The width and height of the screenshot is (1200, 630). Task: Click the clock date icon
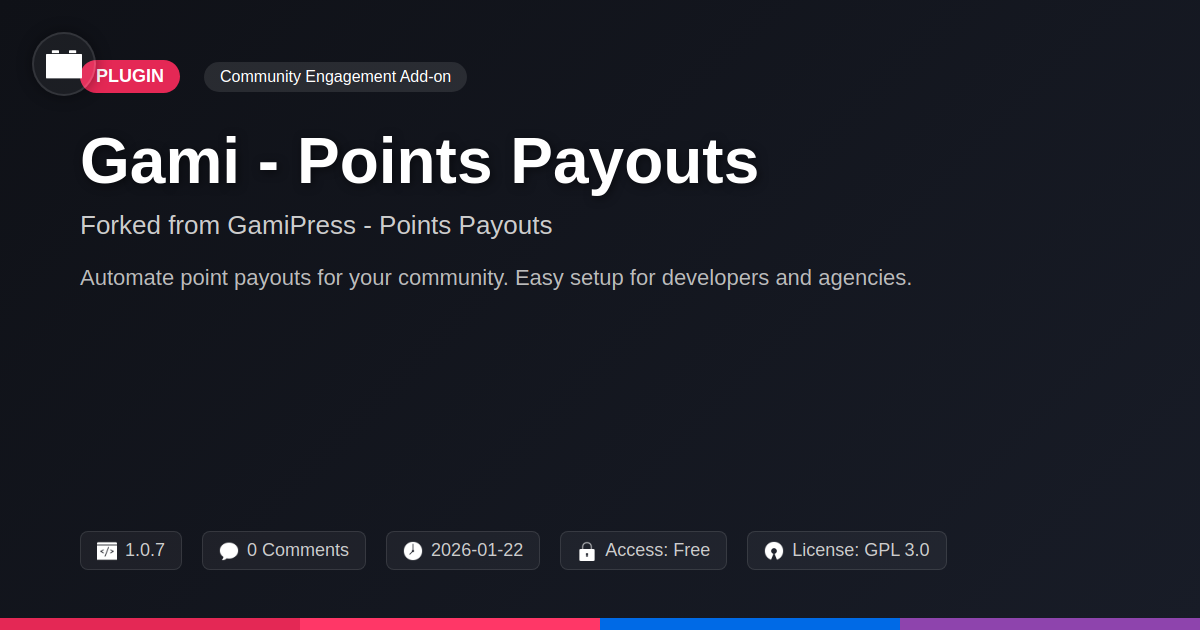tap(413, 551)
